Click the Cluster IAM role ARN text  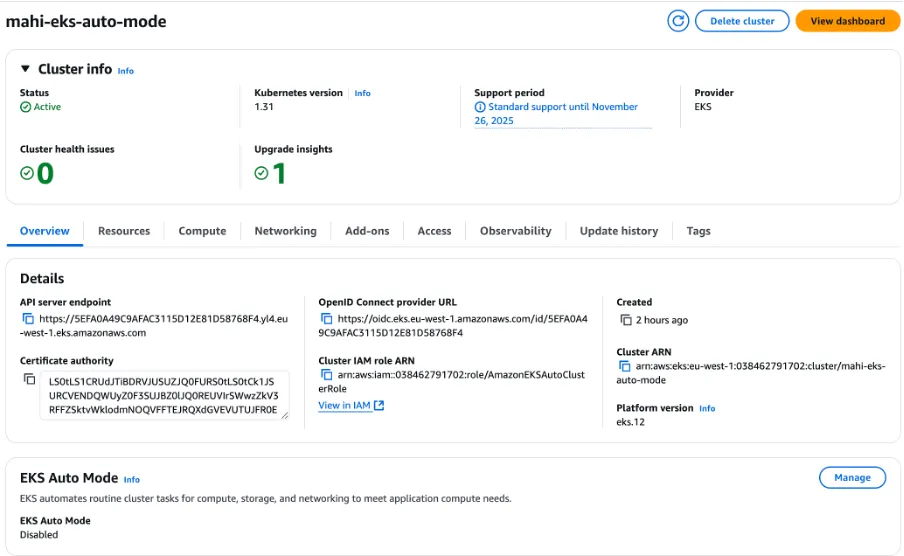tap(451, 382)
